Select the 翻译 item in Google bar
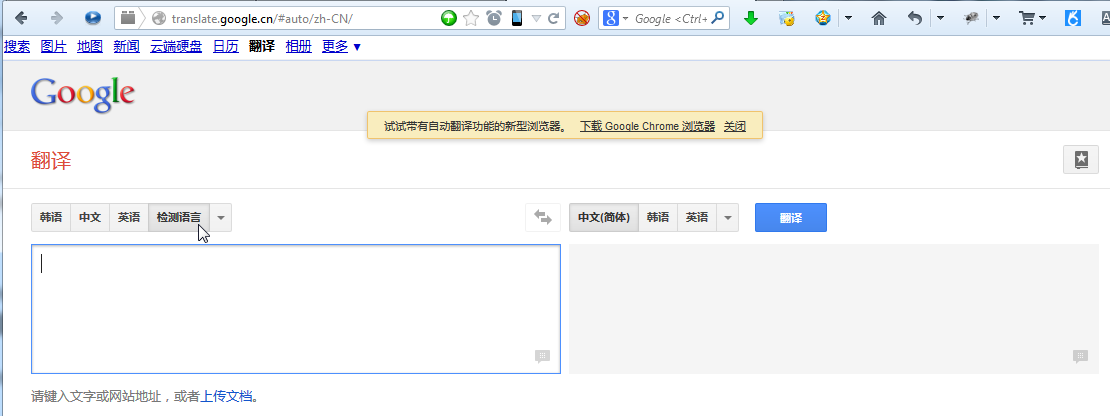 pyautogui.click(x=262, y=47)
